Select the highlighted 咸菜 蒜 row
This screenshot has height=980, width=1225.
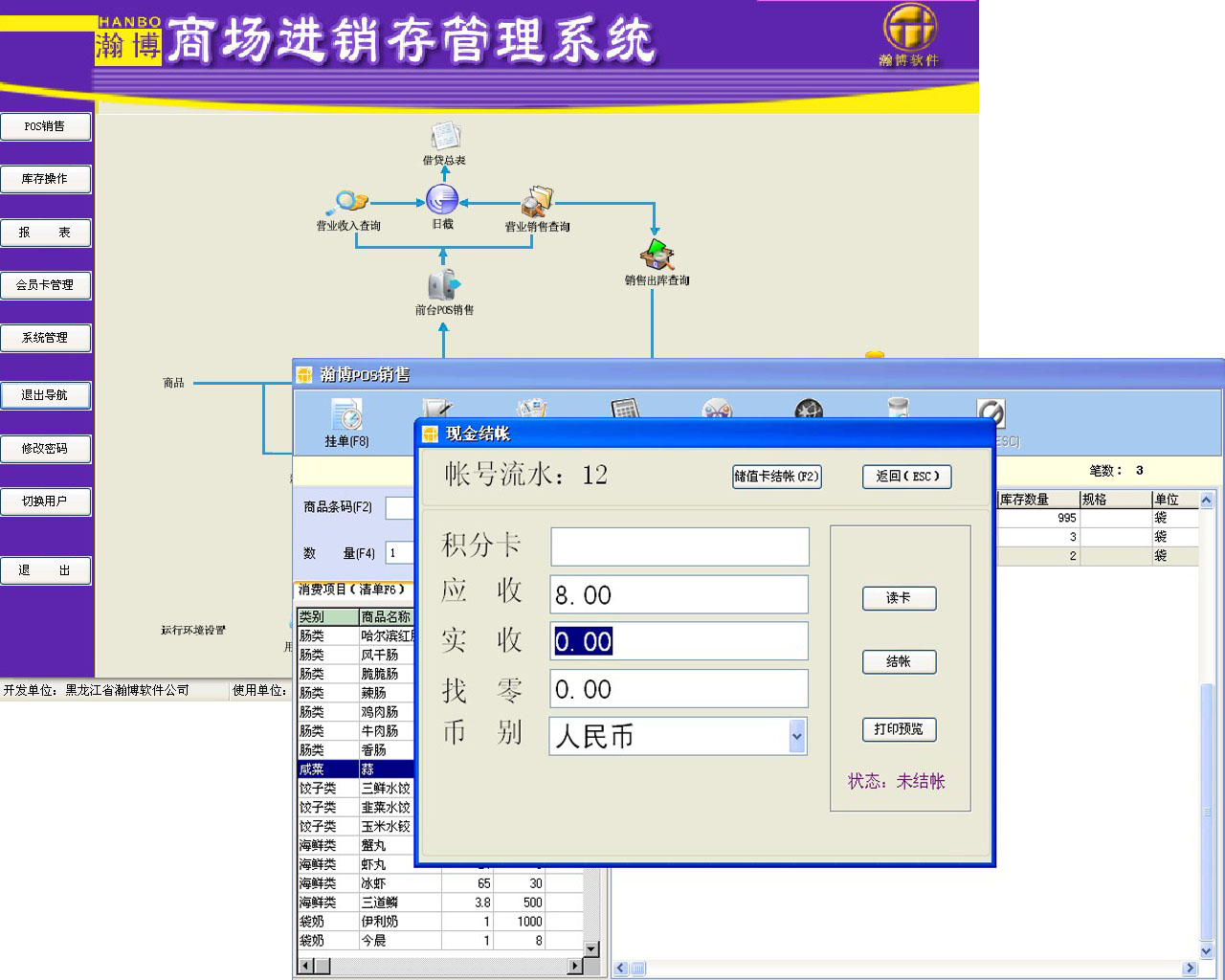[x=355, y=769]
